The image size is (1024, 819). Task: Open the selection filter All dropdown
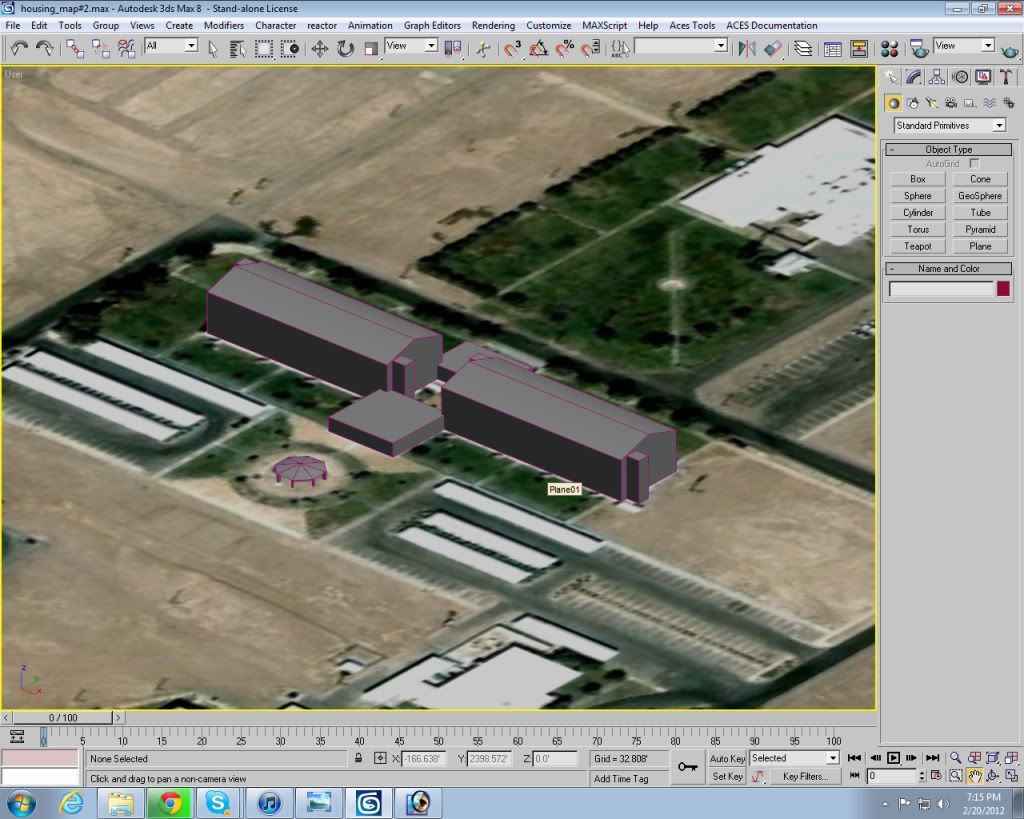point(171,46)
